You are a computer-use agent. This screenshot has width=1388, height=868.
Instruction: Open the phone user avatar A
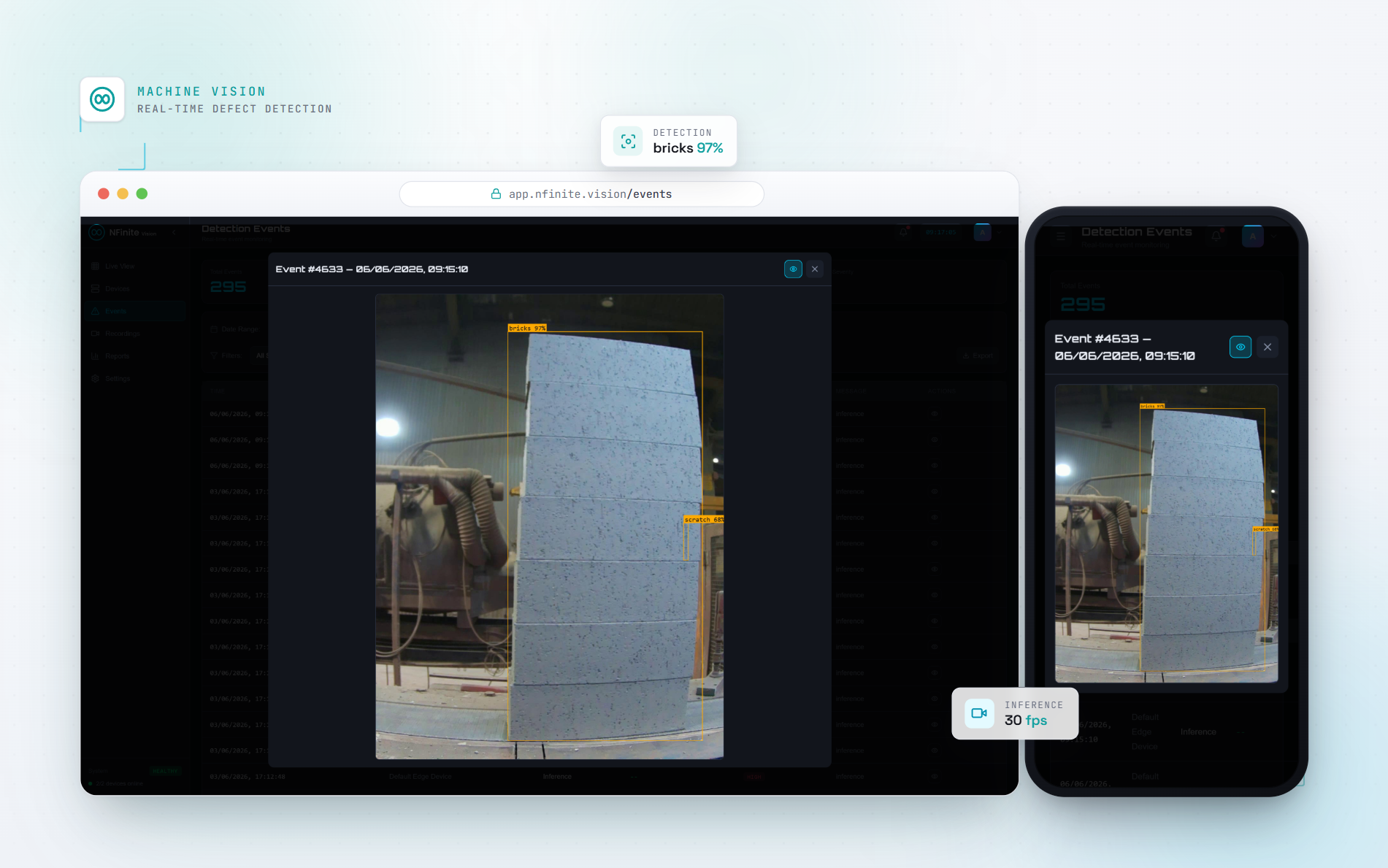(x=1253, y=236)
